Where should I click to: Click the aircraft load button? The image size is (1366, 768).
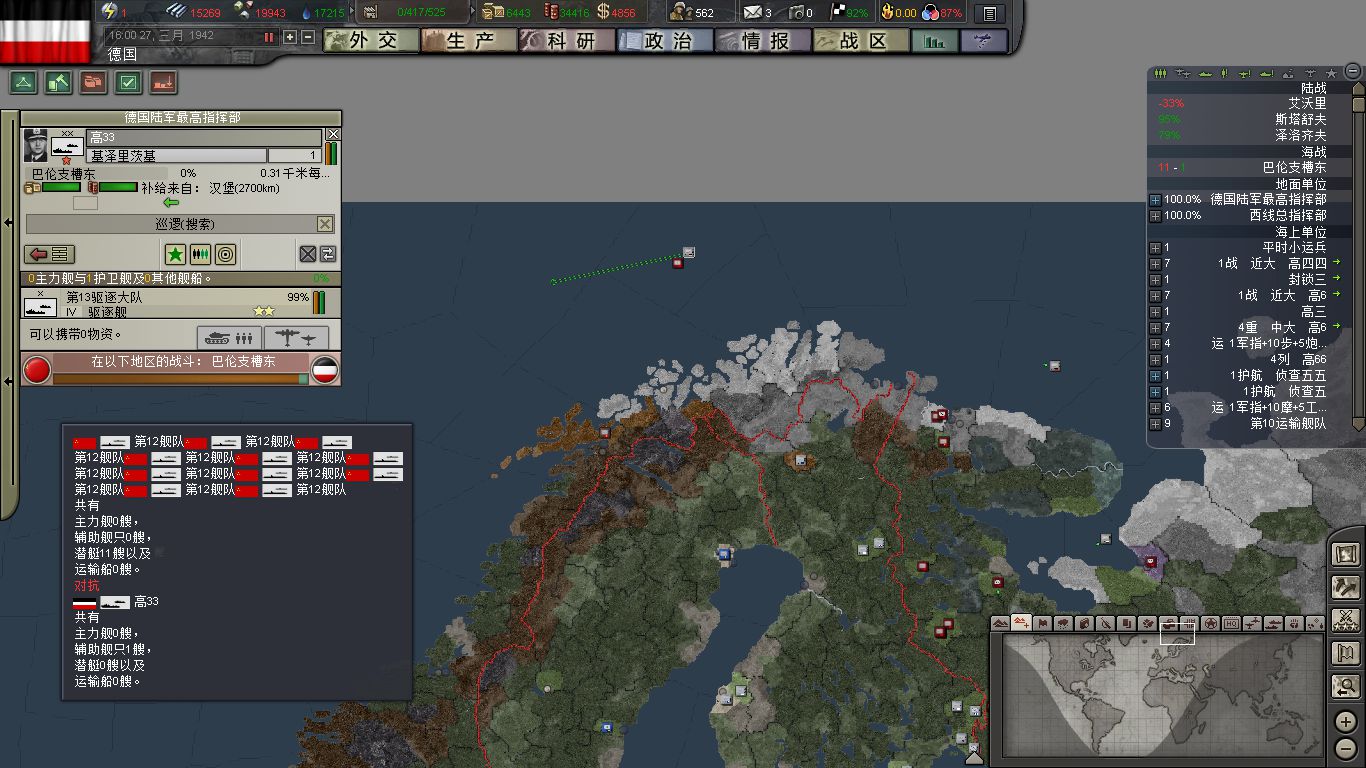[296, 337]
